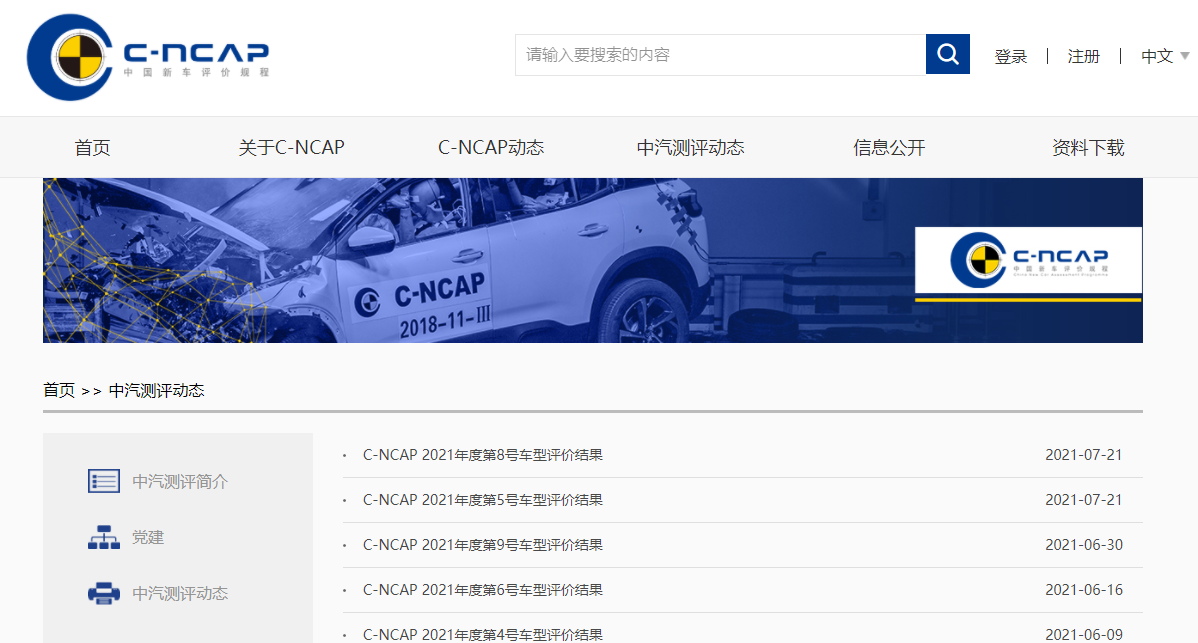This screenshot has width=1198, height=643.
Task: Open the C-NCAP动态 navigation tab
Action: coord(491,147)
